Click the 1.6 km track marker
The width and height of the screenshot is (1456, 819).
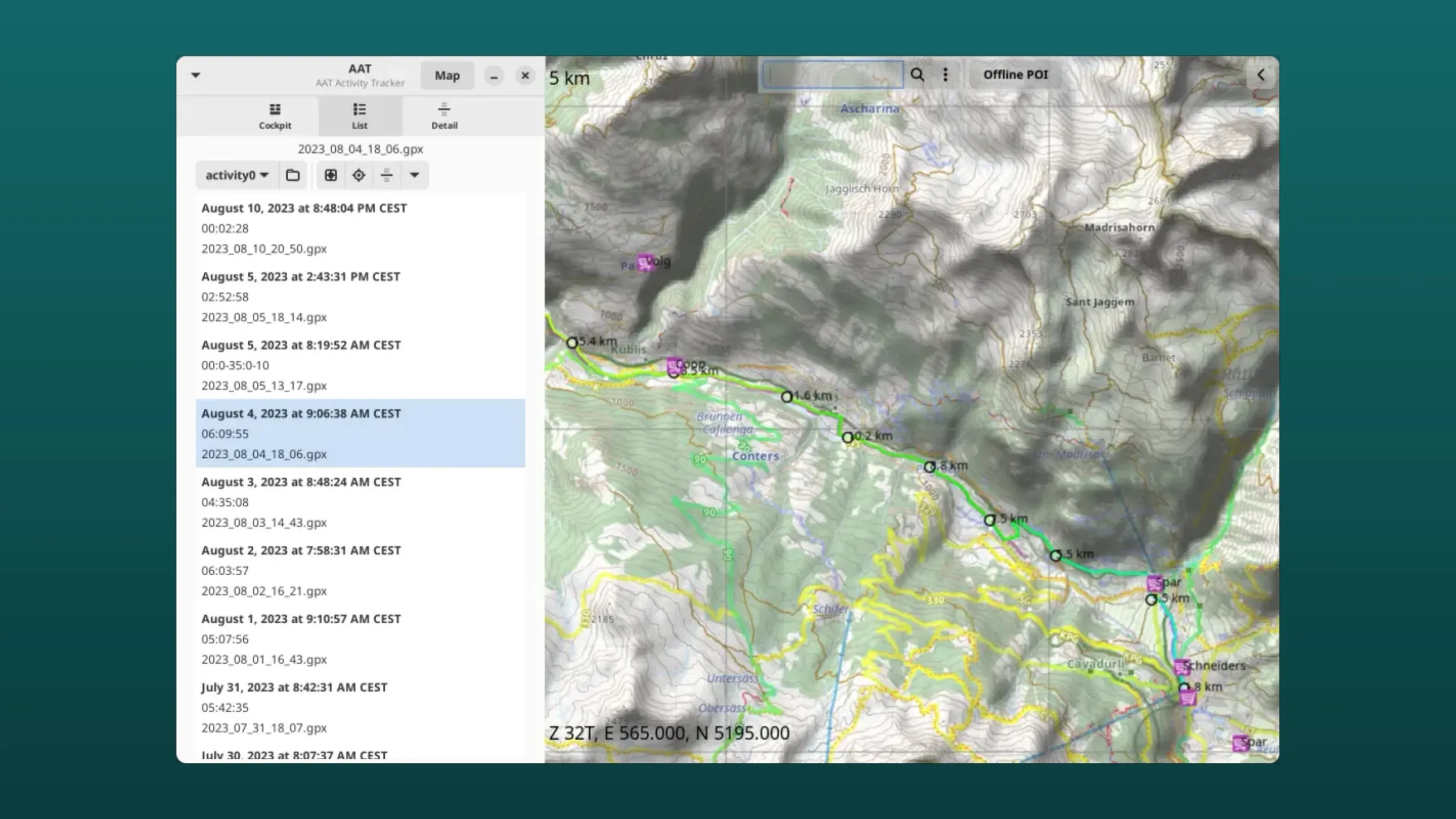pyautogui.click(x=786, y=397)
